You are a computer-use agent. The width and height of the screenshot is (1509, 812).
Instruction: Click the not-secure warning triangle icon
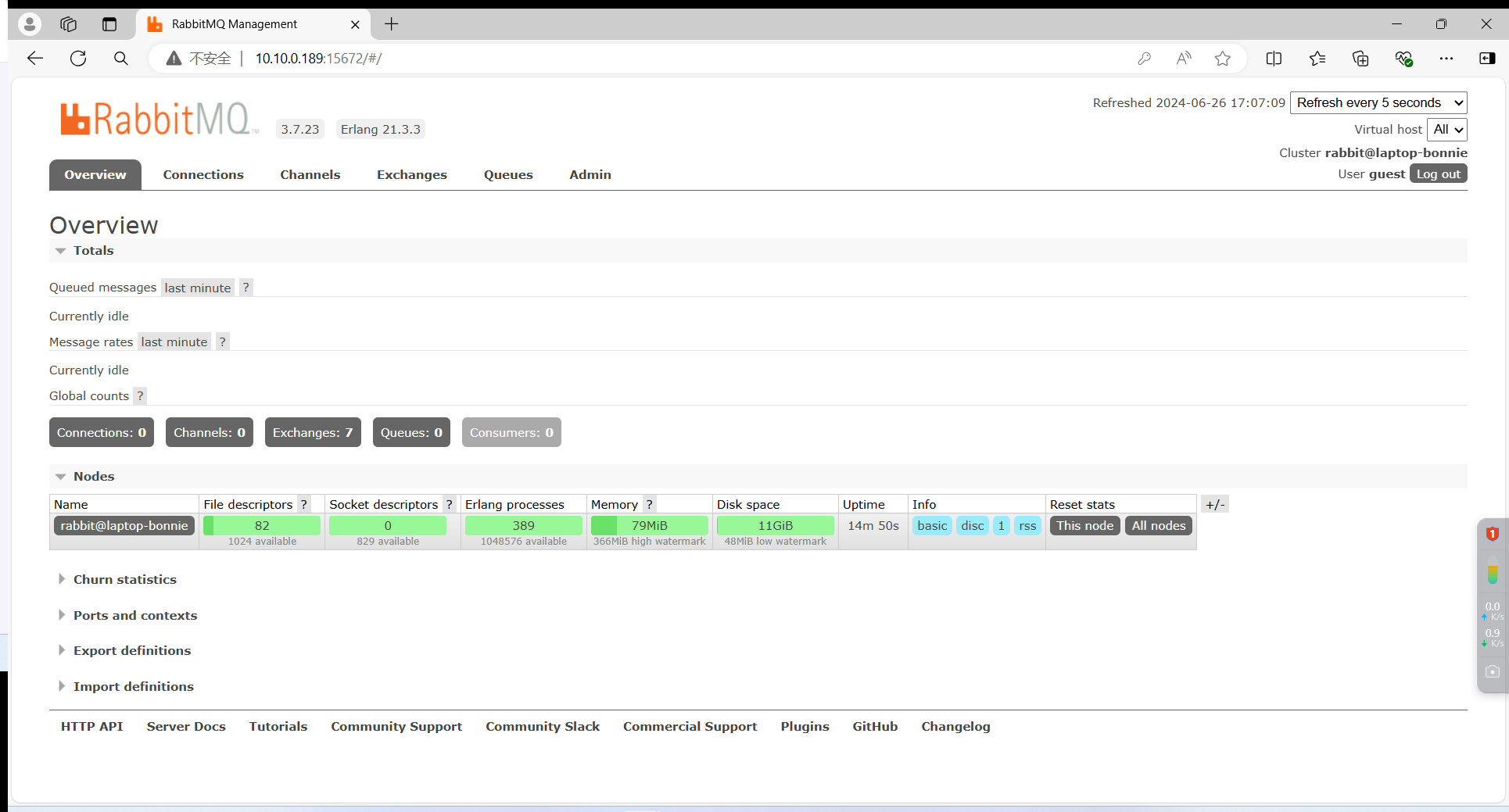coord(174,59)
